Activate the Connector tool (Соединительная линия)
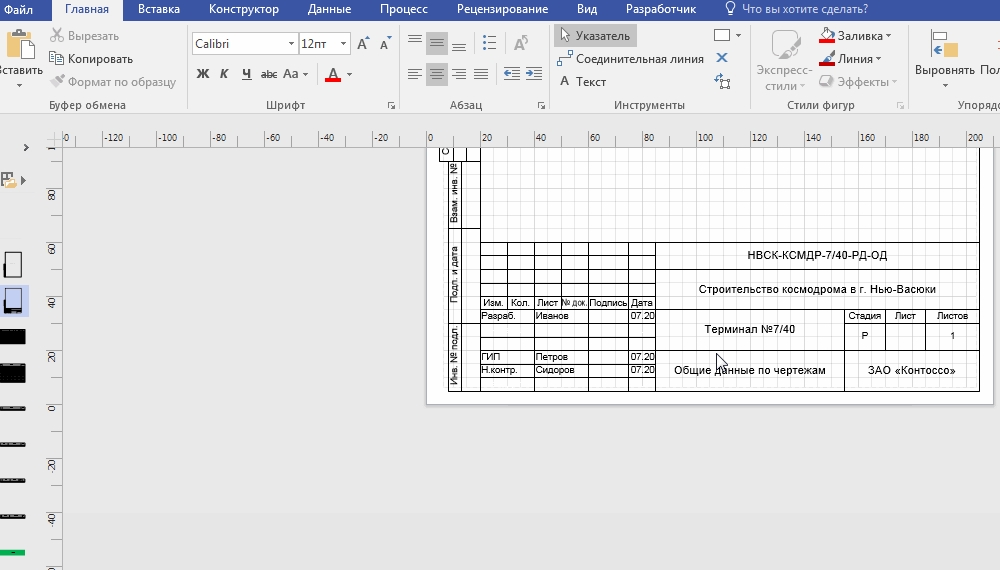Image resolution: width=1000 pixels, height=570 pixels. coord(630,59)
